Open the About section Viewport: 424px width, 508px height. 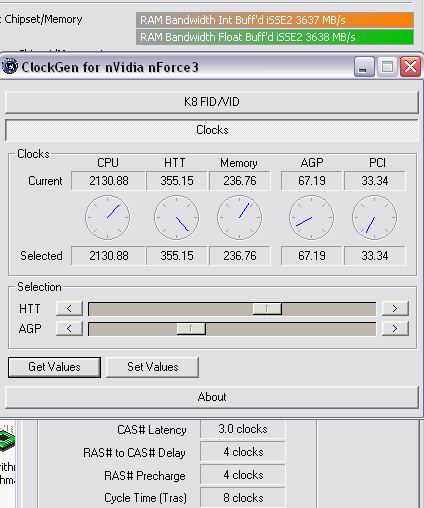click(x=212, y=397)
